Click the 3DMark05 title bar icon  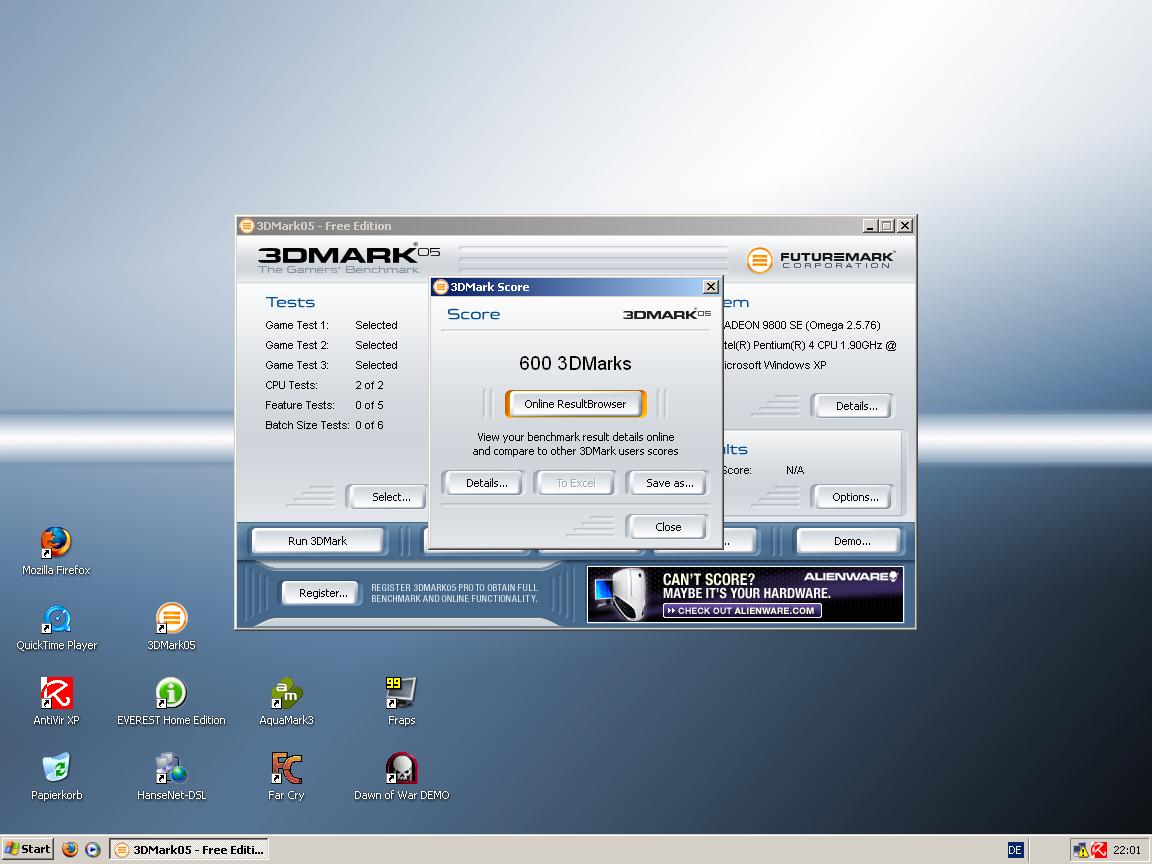[247, 226]
